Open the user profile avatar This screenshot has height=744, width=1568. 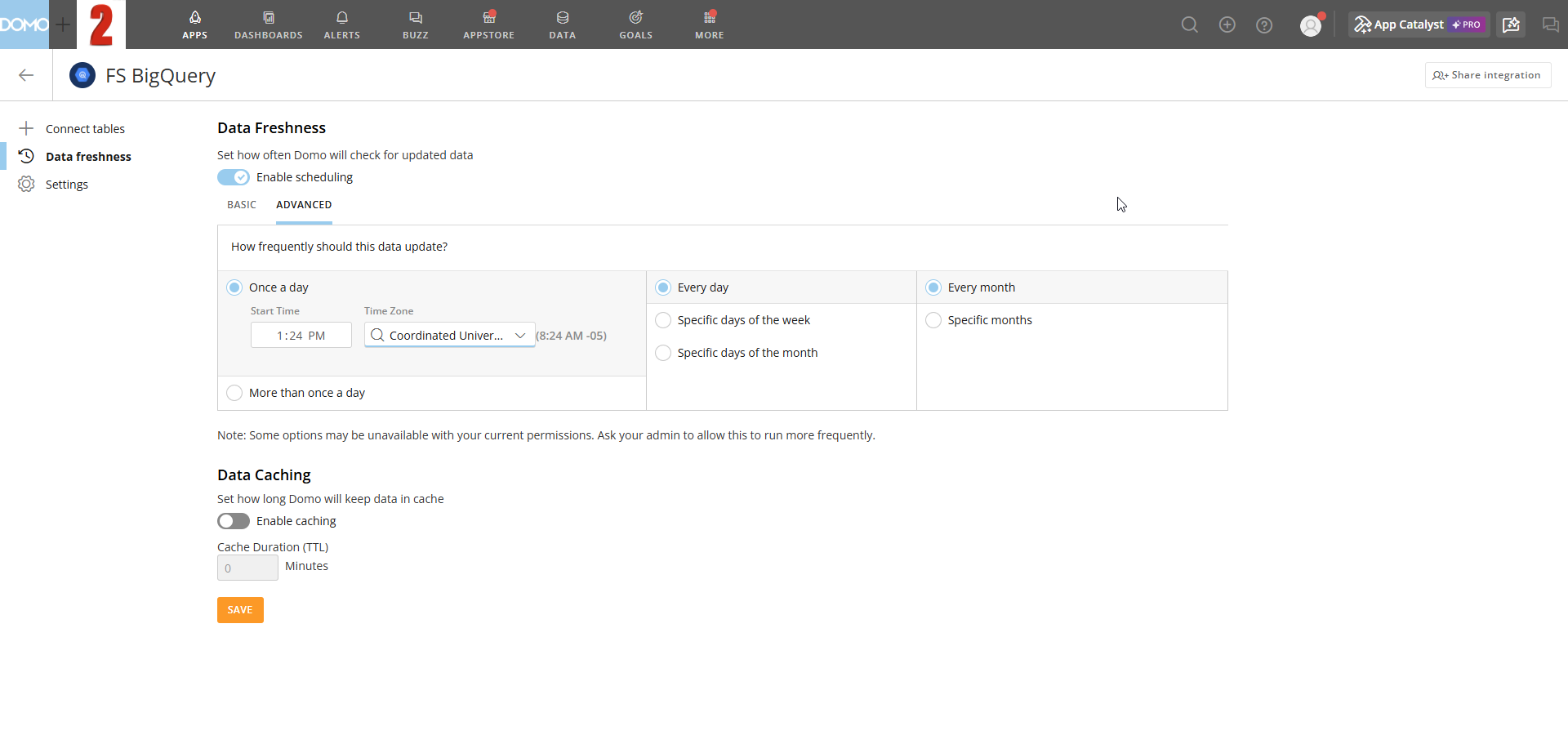pos(1311,25)
